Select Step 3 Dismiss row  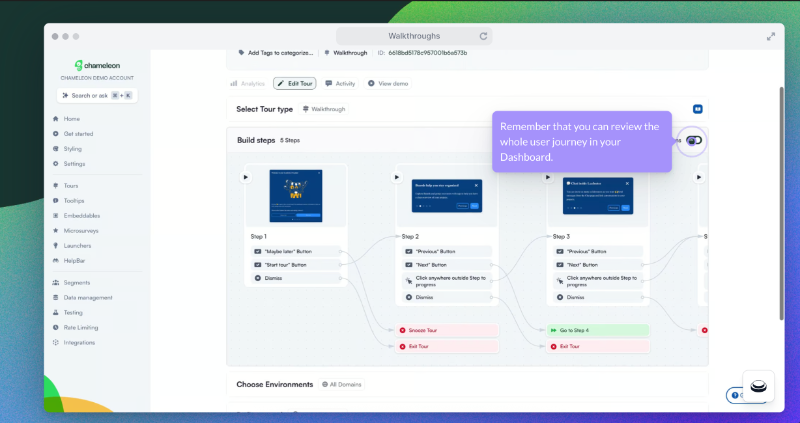(x=598, y=297)
